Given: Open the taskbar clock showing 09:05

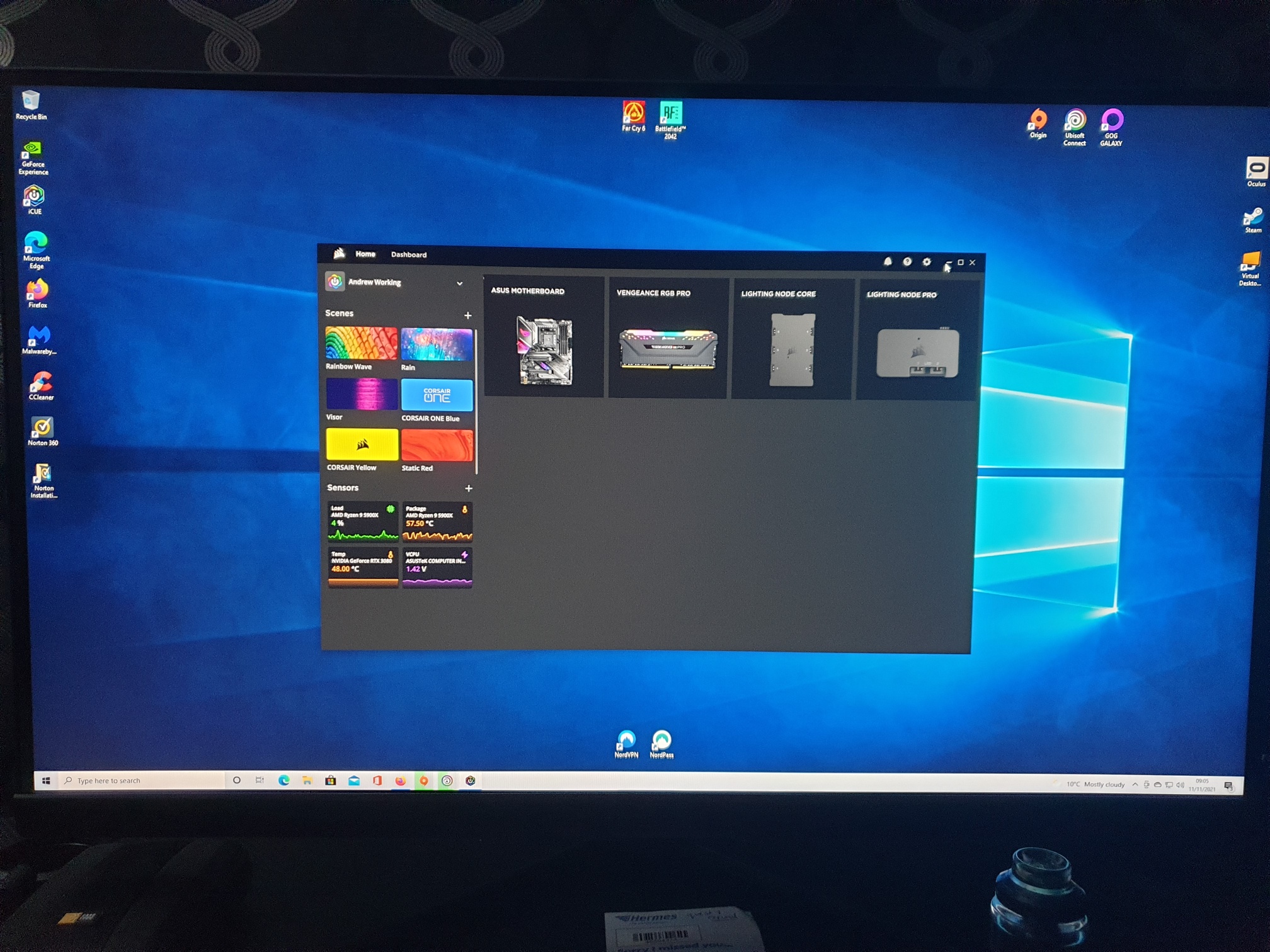Looking at the screenshot, I should 1202,785.
